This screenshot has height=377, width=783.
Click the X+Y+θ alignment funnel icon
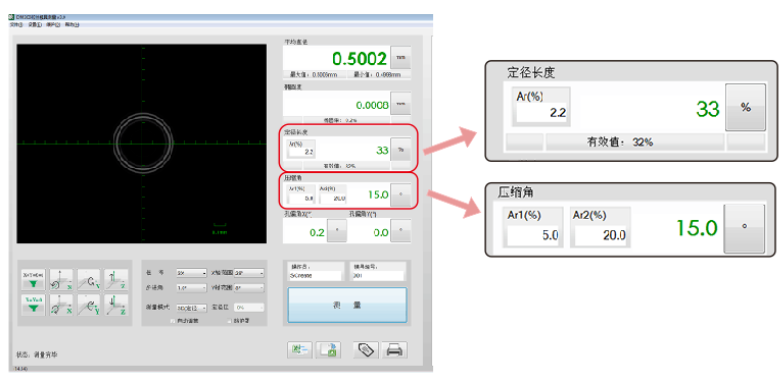point(33,280)
